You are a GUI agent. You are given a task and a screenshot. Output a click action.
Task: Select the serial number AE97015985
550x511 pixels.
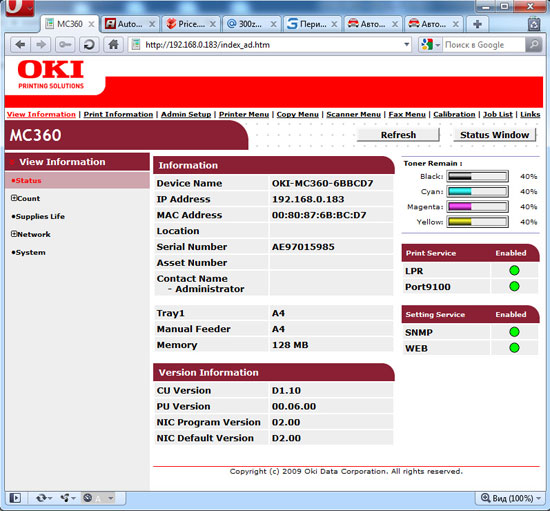tap(303, 247)
